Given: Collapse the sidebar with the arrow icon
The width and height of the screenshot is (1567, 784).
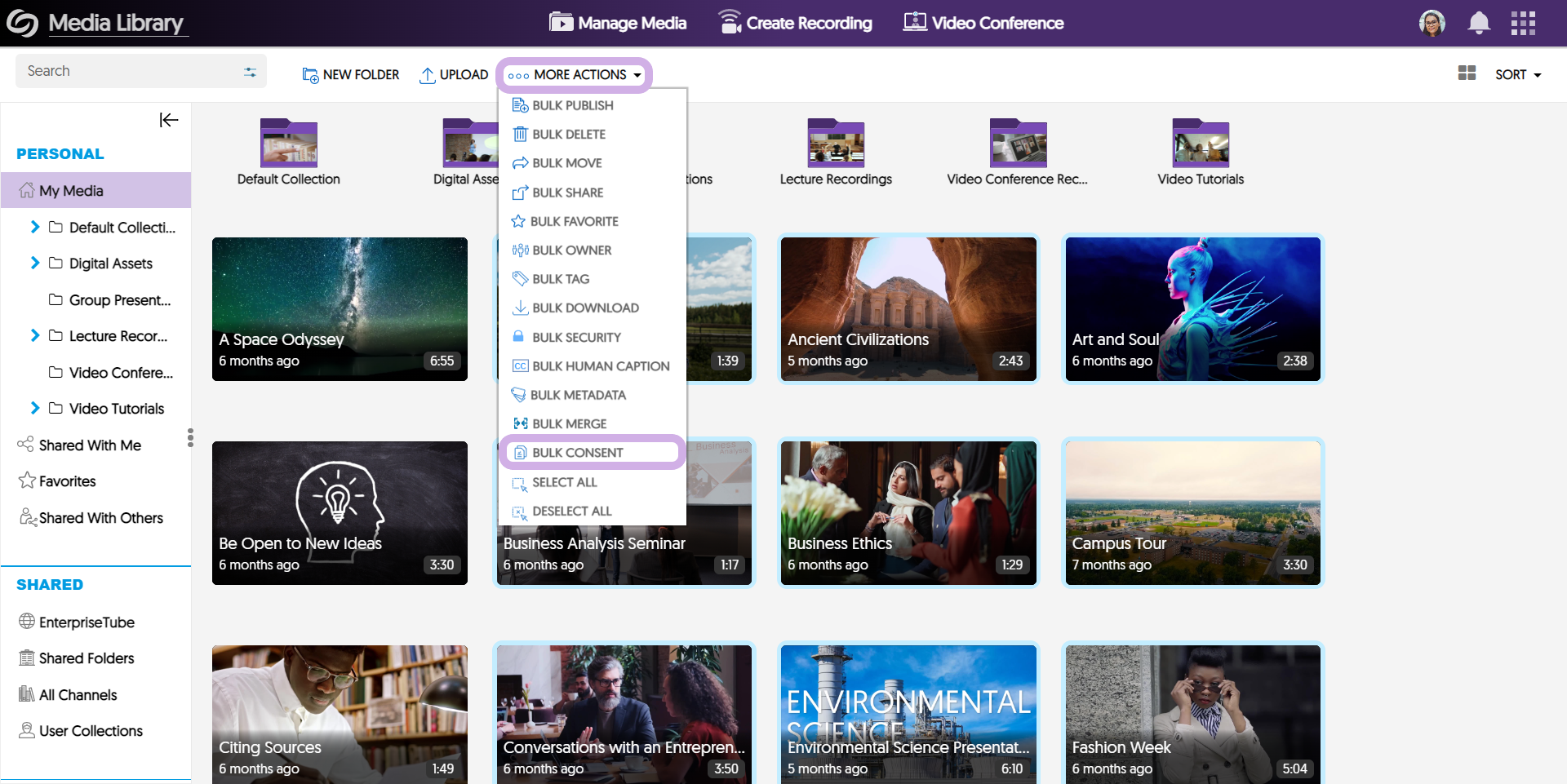Looking at the screenshot, I should coord(168,121).
